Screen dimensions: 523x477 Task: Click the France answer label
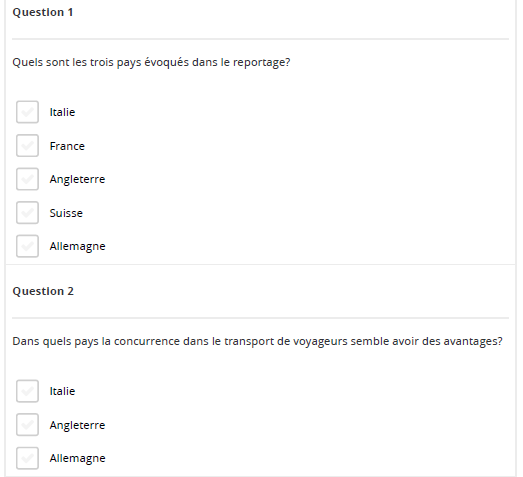[67, 146]
